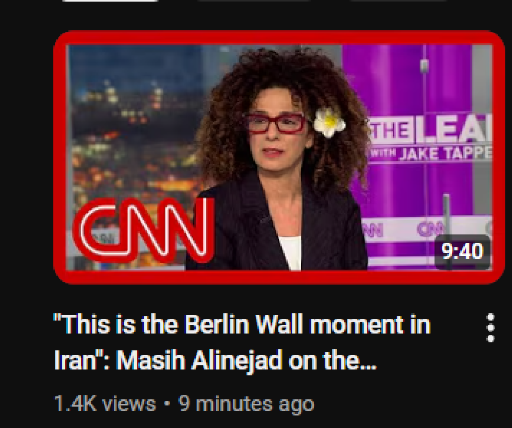Click the red glasses in the thumbnail
Image resolution: width=512 pixels, height=428 pixels.
click(275, 123)
